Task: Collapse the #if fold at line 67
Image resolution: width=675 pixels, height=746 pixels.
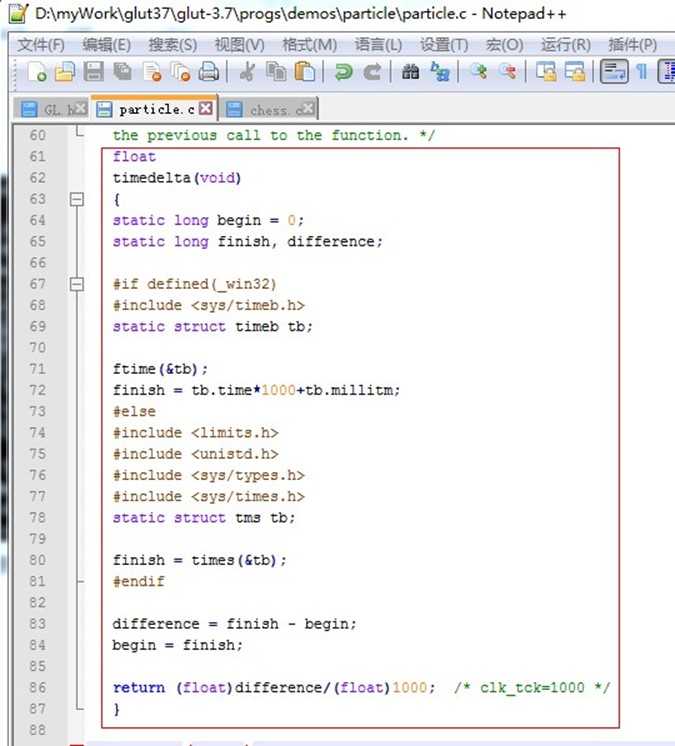Action: (x=77, y=284)
